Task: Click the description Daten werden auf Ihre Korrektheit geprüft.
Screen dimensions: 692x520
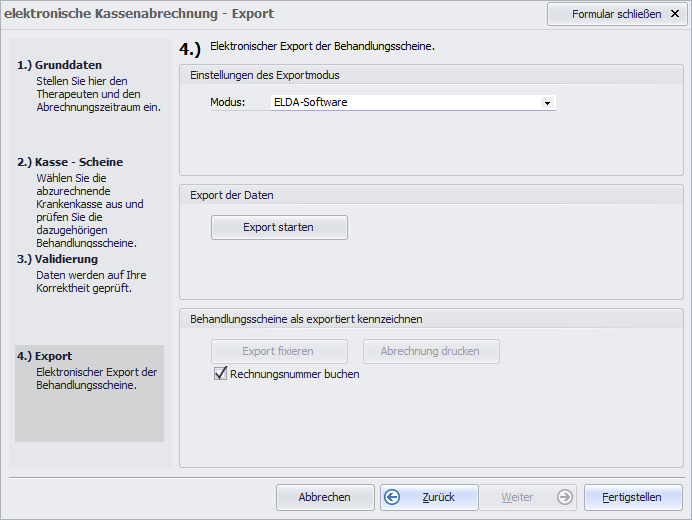Action: tap(91, 282)
